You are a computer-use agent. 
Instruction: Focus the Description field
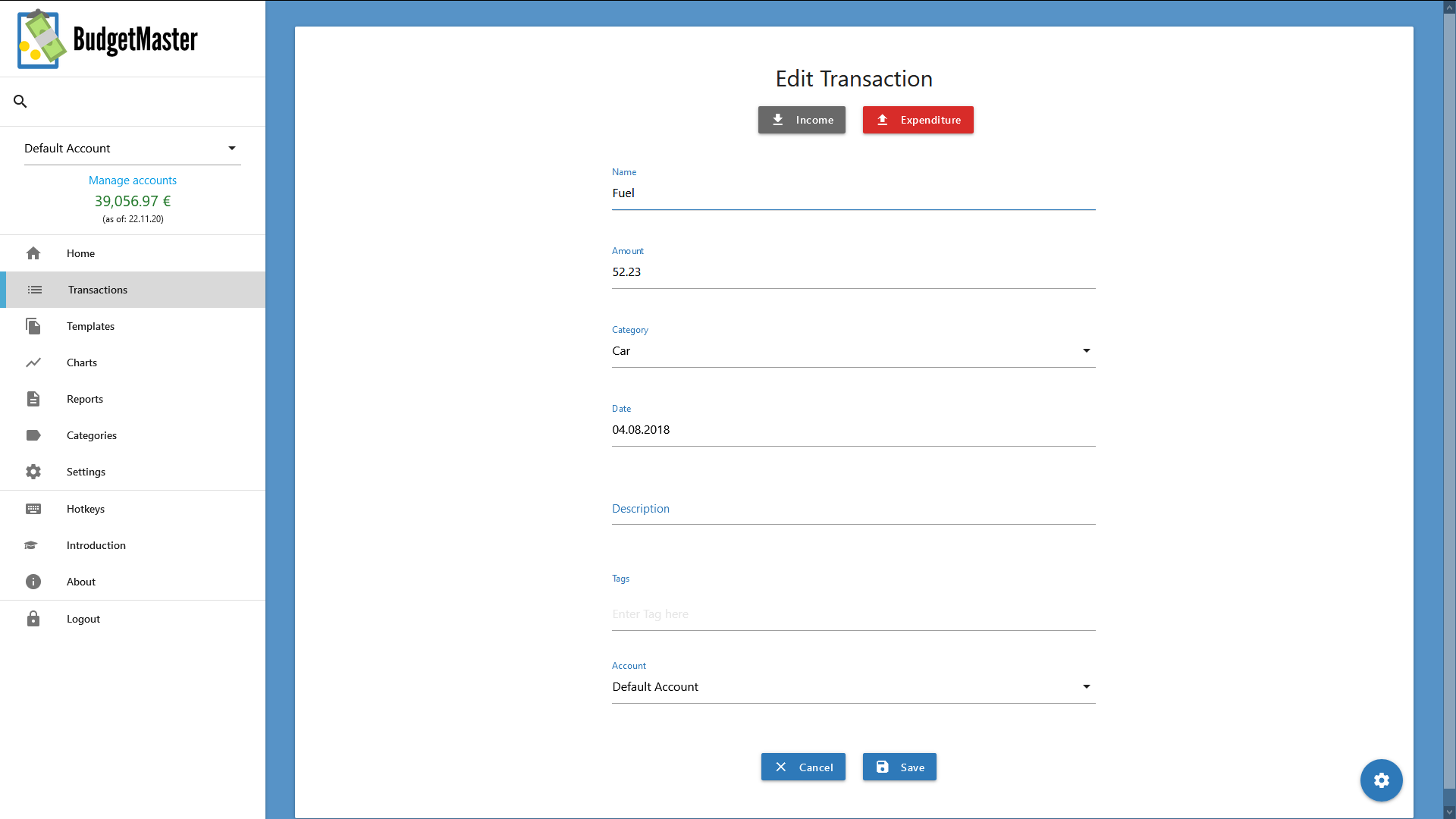click(854, 509)
